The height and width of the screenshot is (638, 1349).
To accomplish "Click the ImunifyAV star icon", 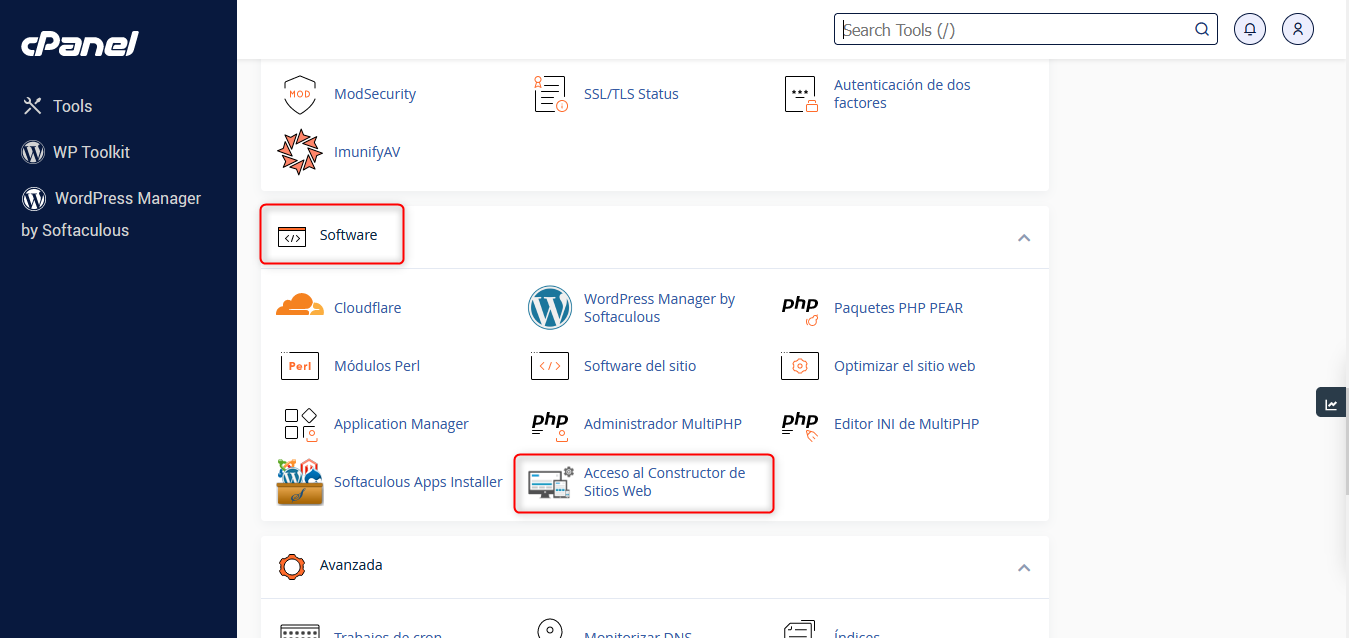I will click(x=298, y=152).
